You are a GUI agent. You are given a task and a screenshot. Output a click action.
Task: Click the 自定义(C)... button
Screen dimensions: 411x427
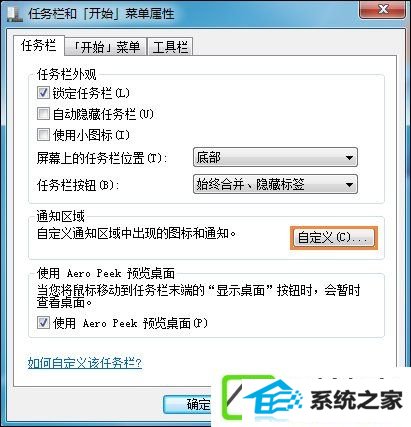coord(334,238)
